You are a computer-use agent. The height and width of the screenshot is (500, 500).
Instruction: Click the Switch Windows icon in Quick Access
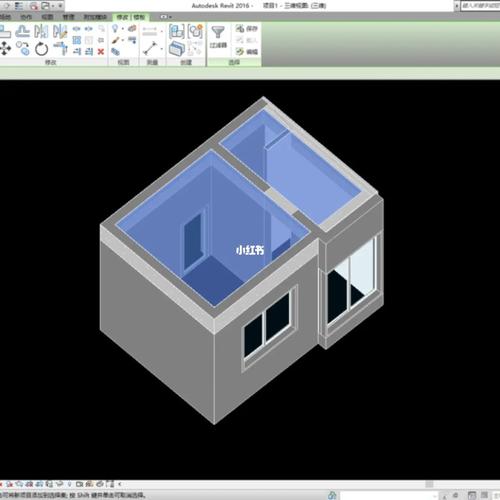(x=45, y=6)
